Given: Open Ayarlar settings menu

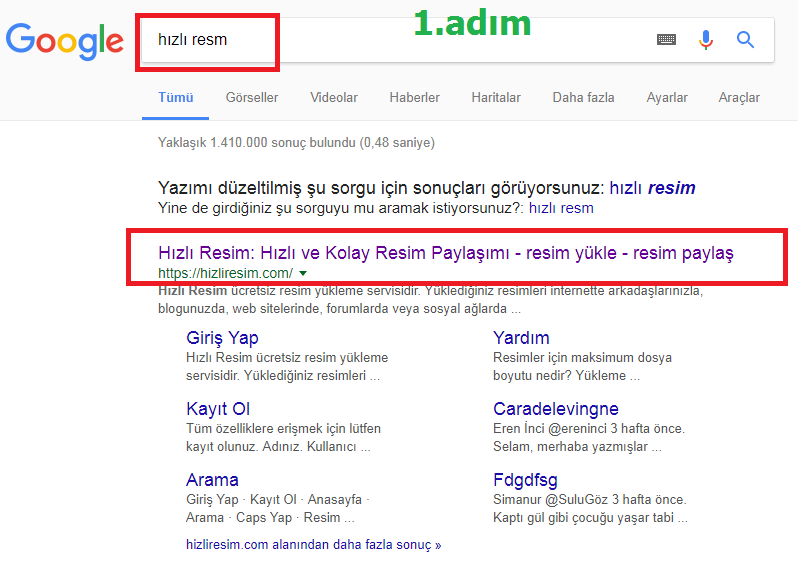Looking at the screenshot, I should pos(667,98).
